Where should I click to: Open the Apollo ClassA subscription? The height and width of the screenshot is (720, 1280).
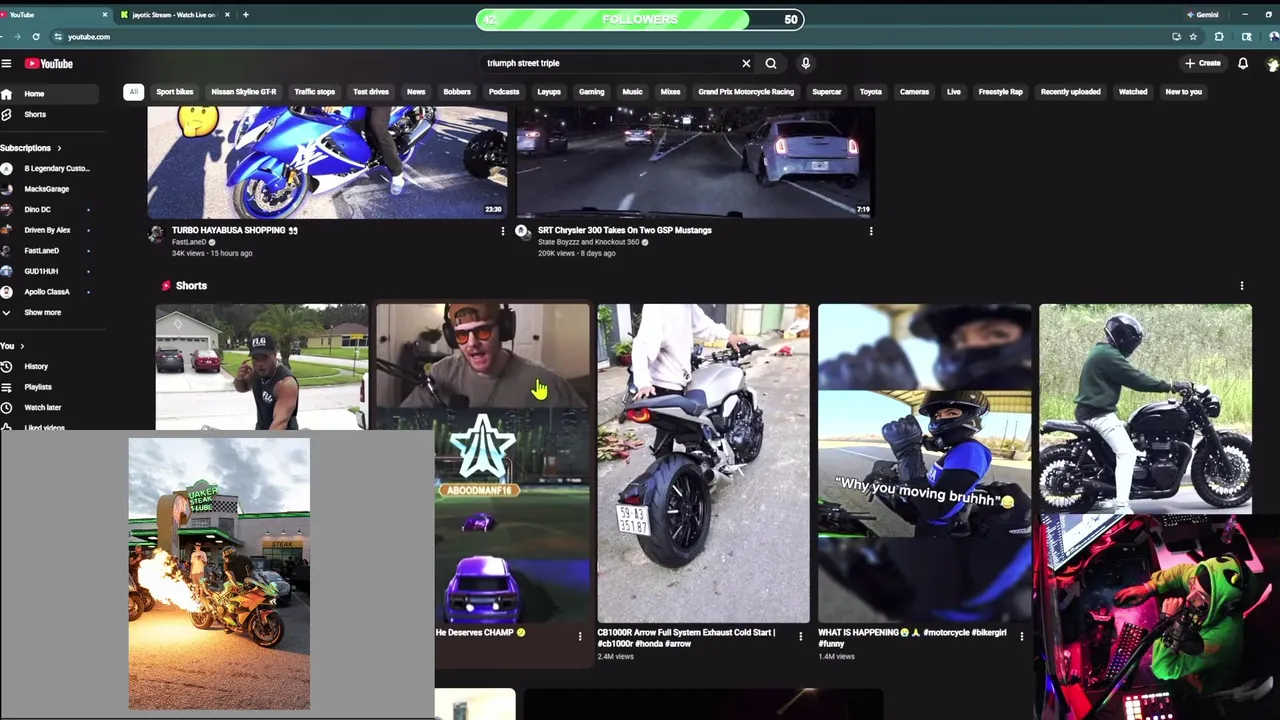click(47, 292)
